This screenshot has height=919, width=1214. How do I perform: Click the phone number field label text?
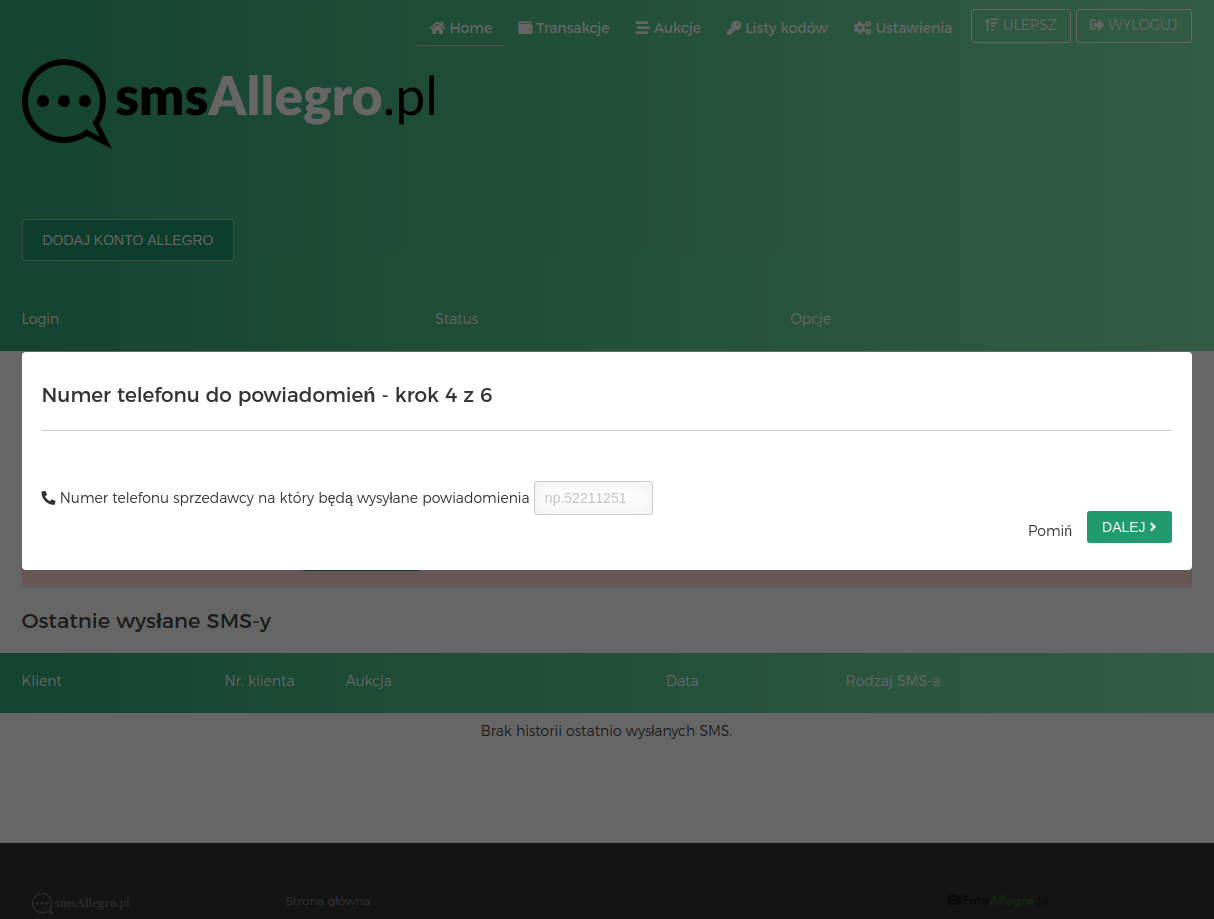[x=294, y=498]
